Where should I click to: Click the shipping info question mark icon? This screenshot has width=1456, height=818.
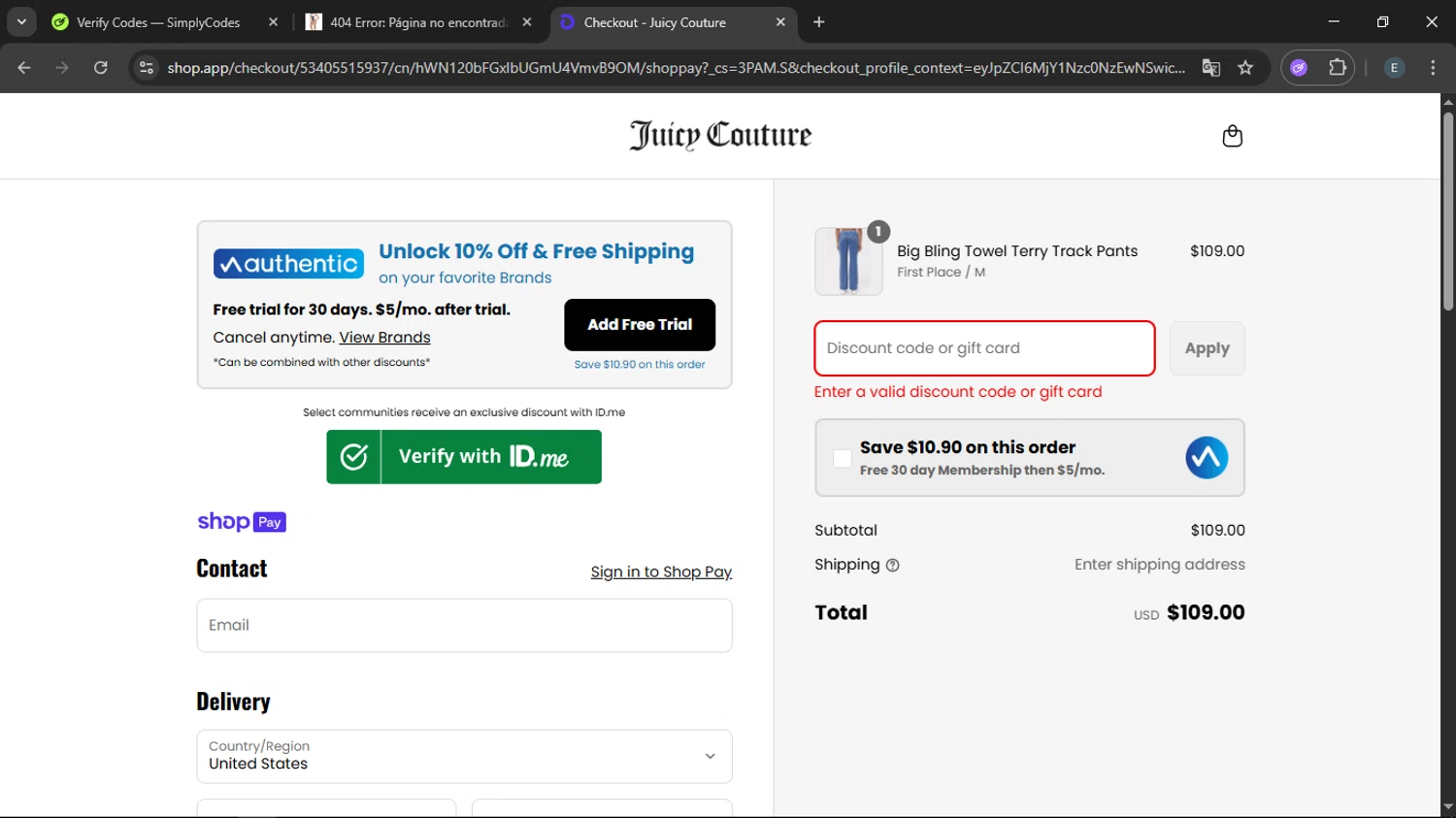[x=892, y=565]
